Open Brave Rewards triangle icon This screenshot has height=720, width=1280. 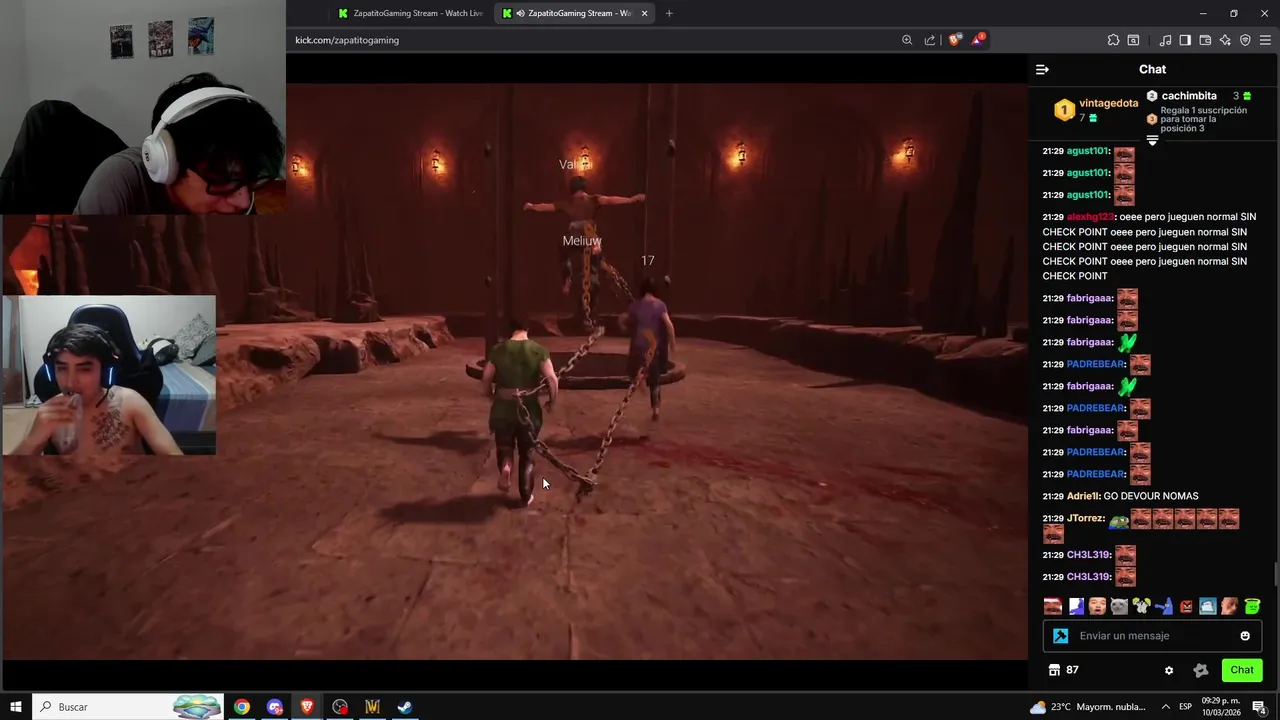pos(977,40)
